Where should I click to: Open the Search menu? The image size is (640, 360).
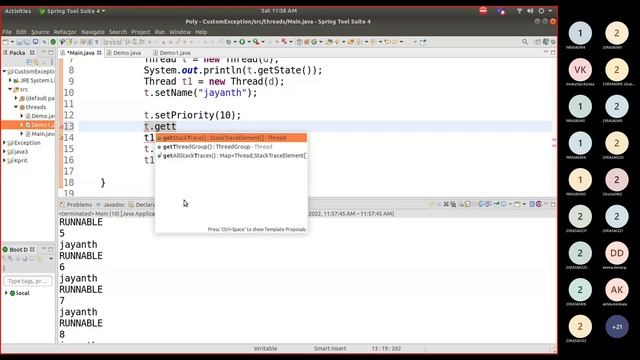pyautogui.click(x=118, y=32)
